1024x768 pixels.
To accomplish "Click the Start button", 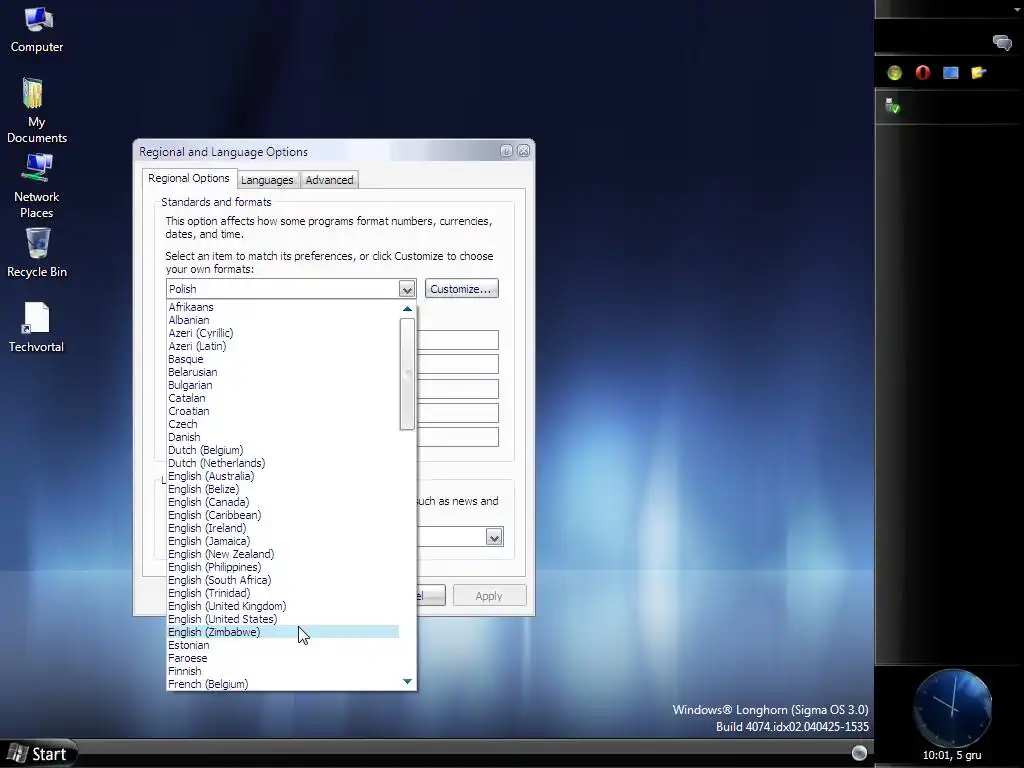I will click(39, 754).
